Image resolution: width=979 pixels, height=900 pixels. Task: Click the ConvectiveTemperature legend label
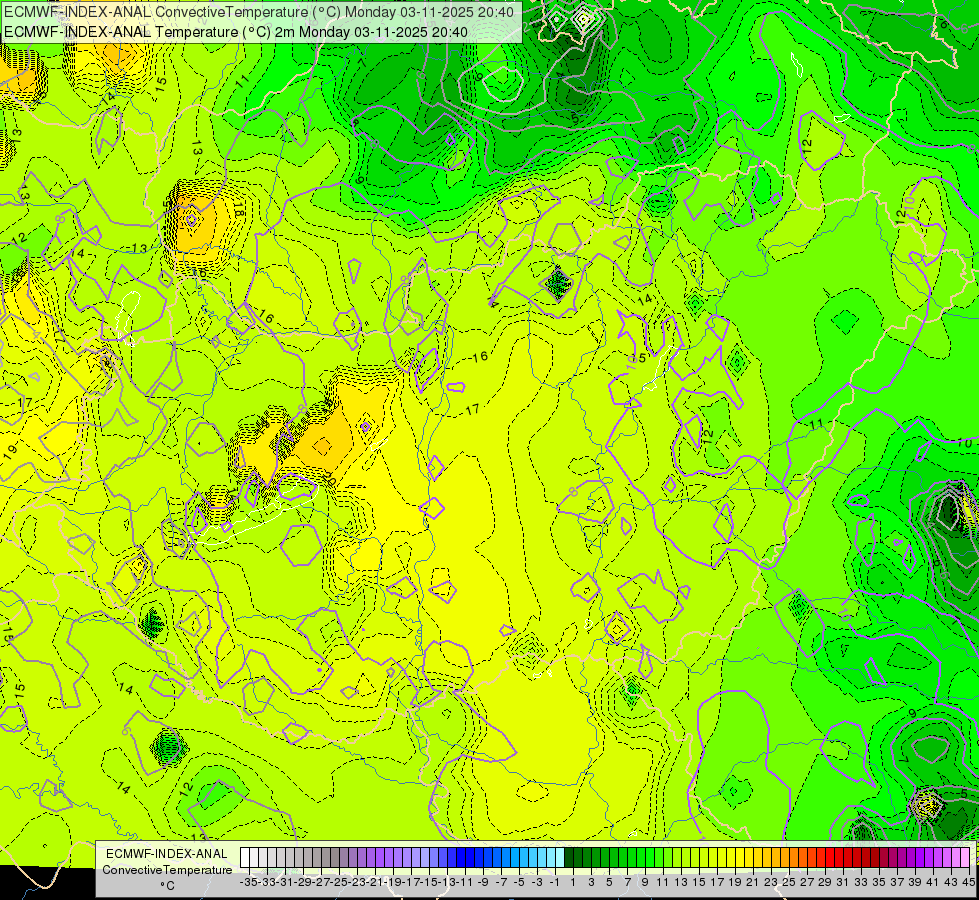tap(167, 870)
